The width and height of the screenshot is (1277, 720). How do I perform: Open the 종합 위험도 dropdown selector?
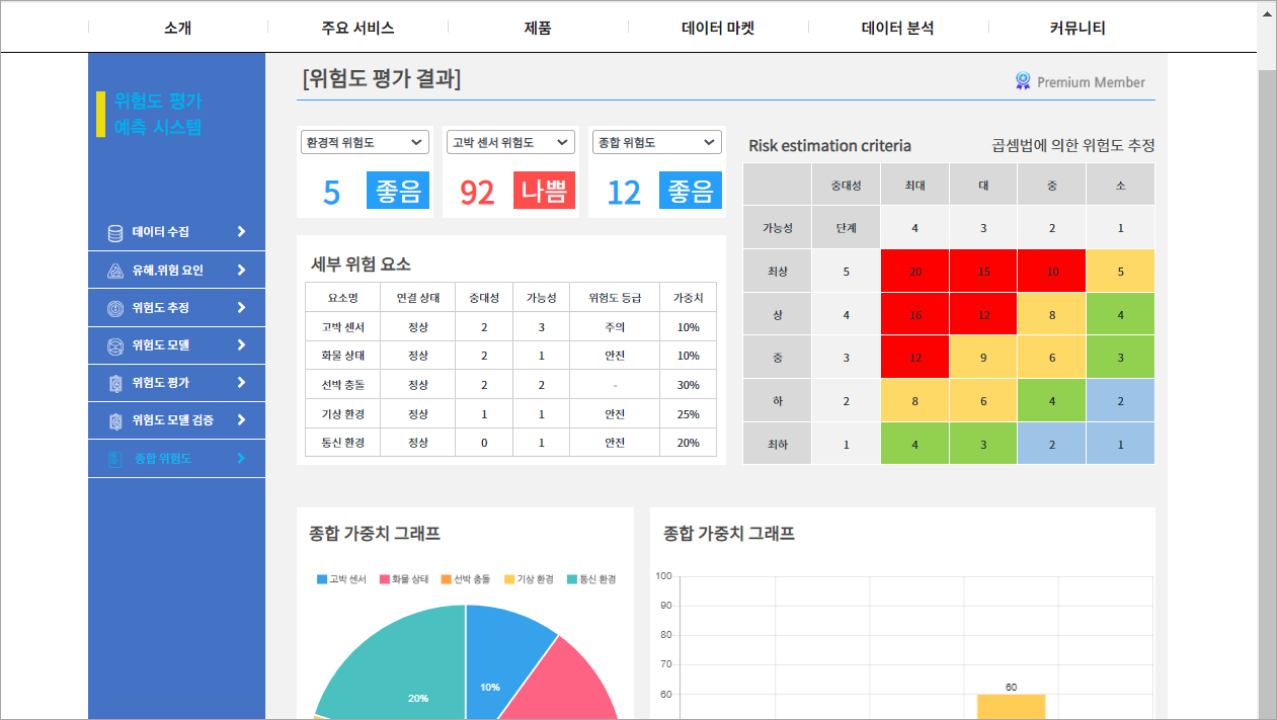pyautogui.click(x=657, y=142)
